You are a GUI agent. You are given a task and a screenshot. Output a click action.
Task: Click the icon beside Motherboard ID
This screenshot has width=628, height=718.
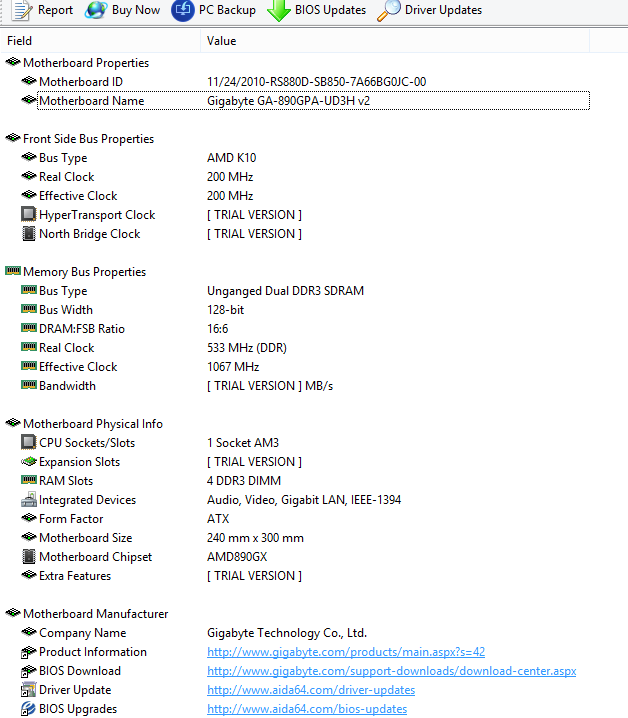29,81
